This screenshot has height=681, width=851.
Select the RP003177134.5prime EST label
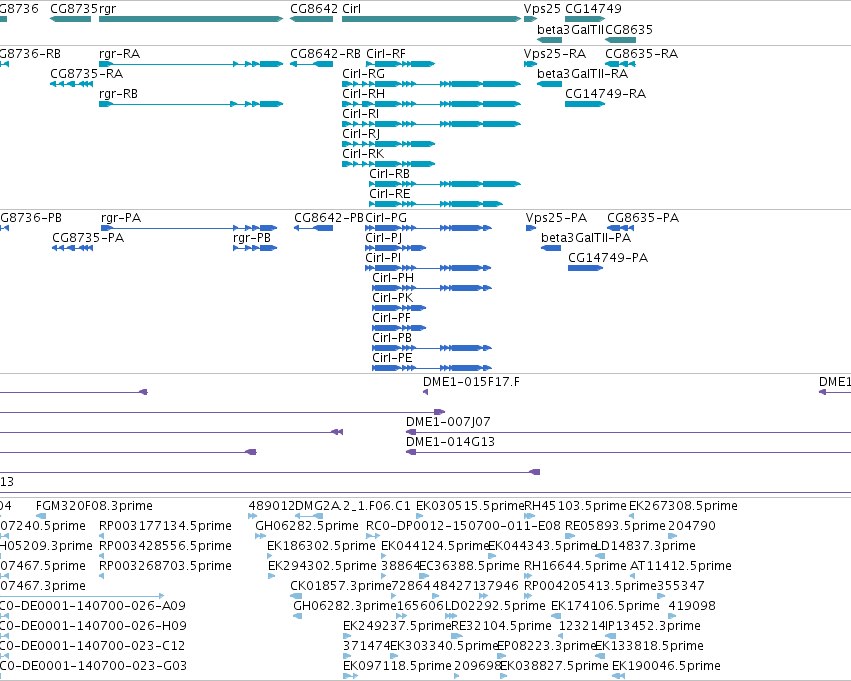(166, 526)
